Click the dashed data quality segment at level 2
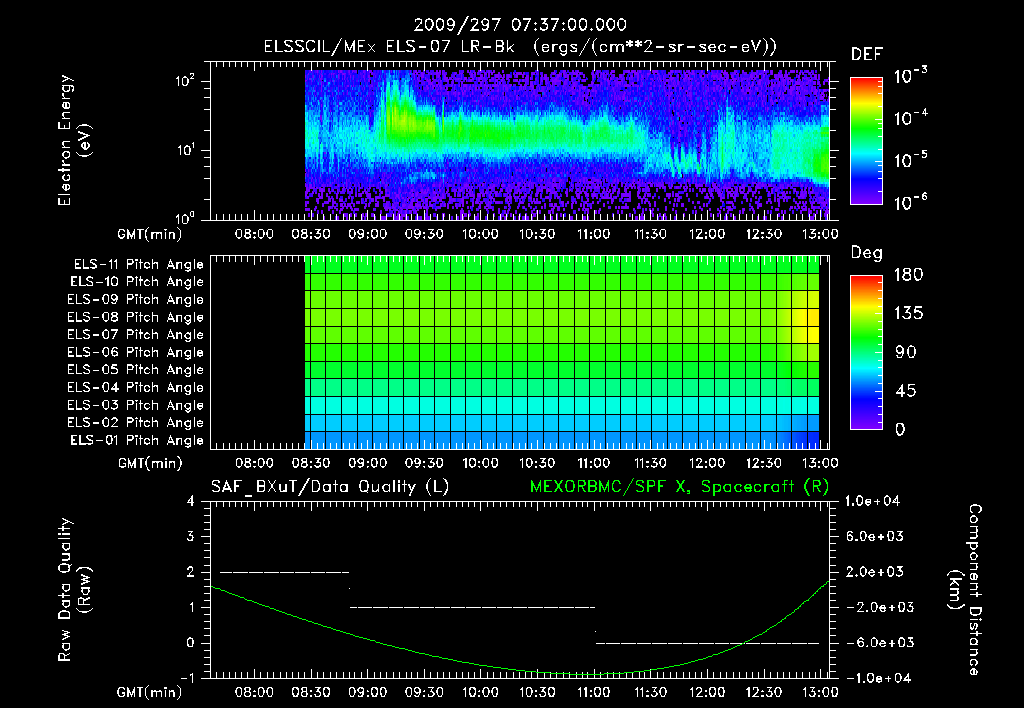 click(x=285, y=572)
